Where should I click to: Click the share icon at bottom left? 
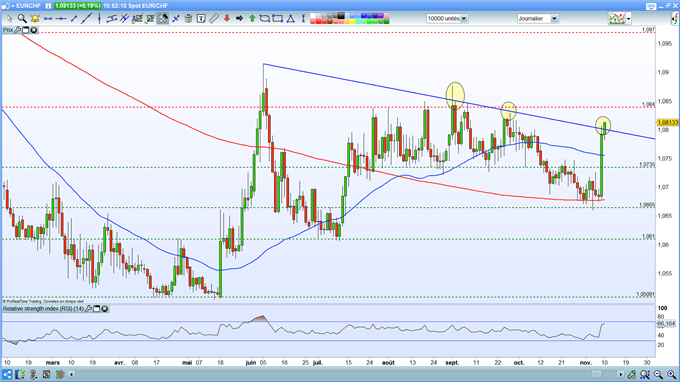(x=7, y=374)
